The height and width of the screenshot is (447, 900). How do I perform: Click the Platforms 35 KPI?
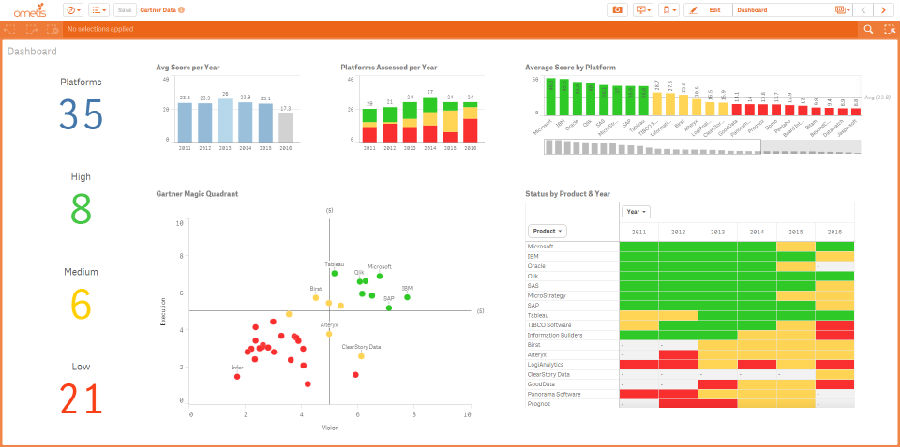pyautogui.click(x=81, y=103)
